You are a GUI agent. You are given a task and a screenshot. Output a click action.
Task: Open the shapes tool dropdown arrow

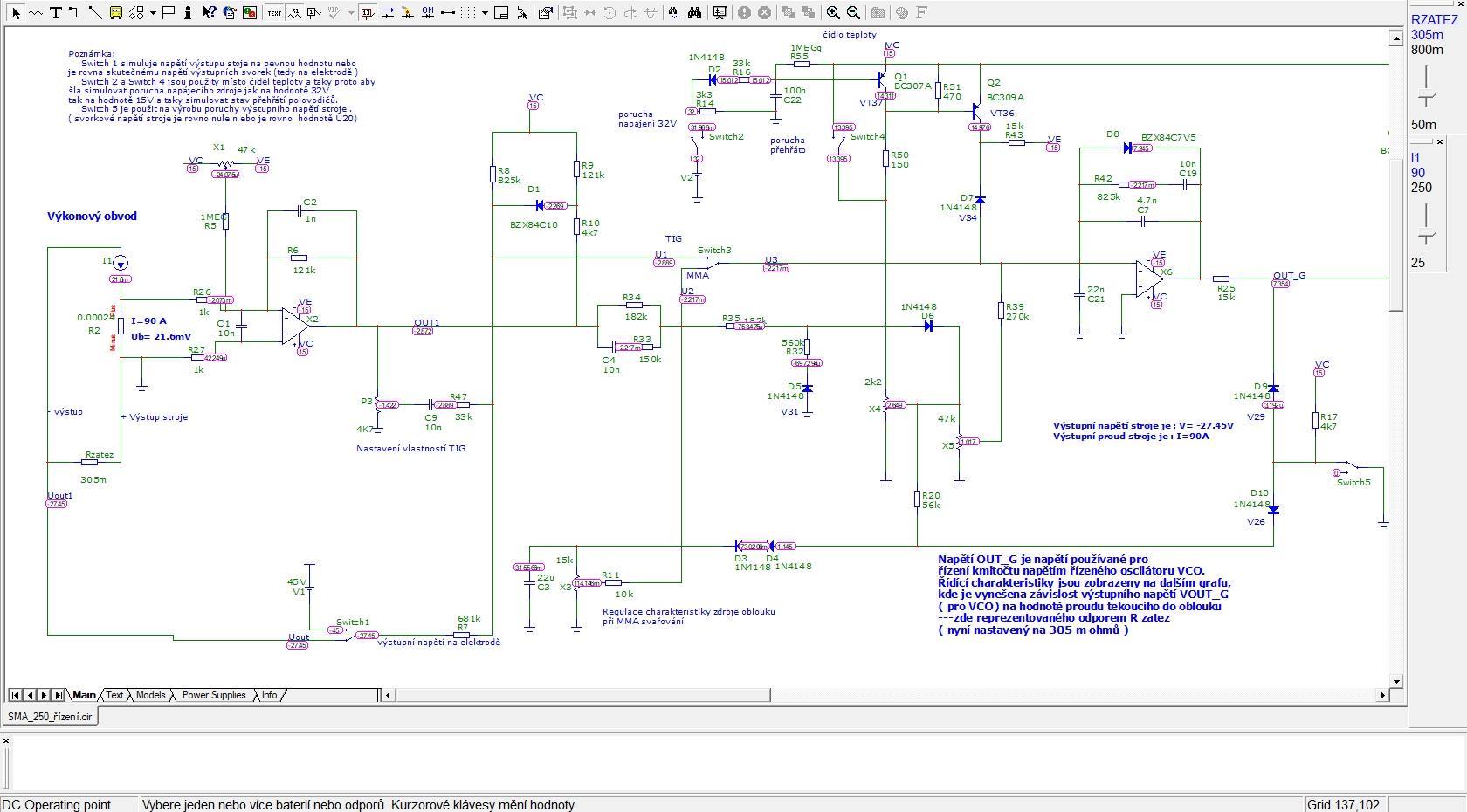coord(153,13)
